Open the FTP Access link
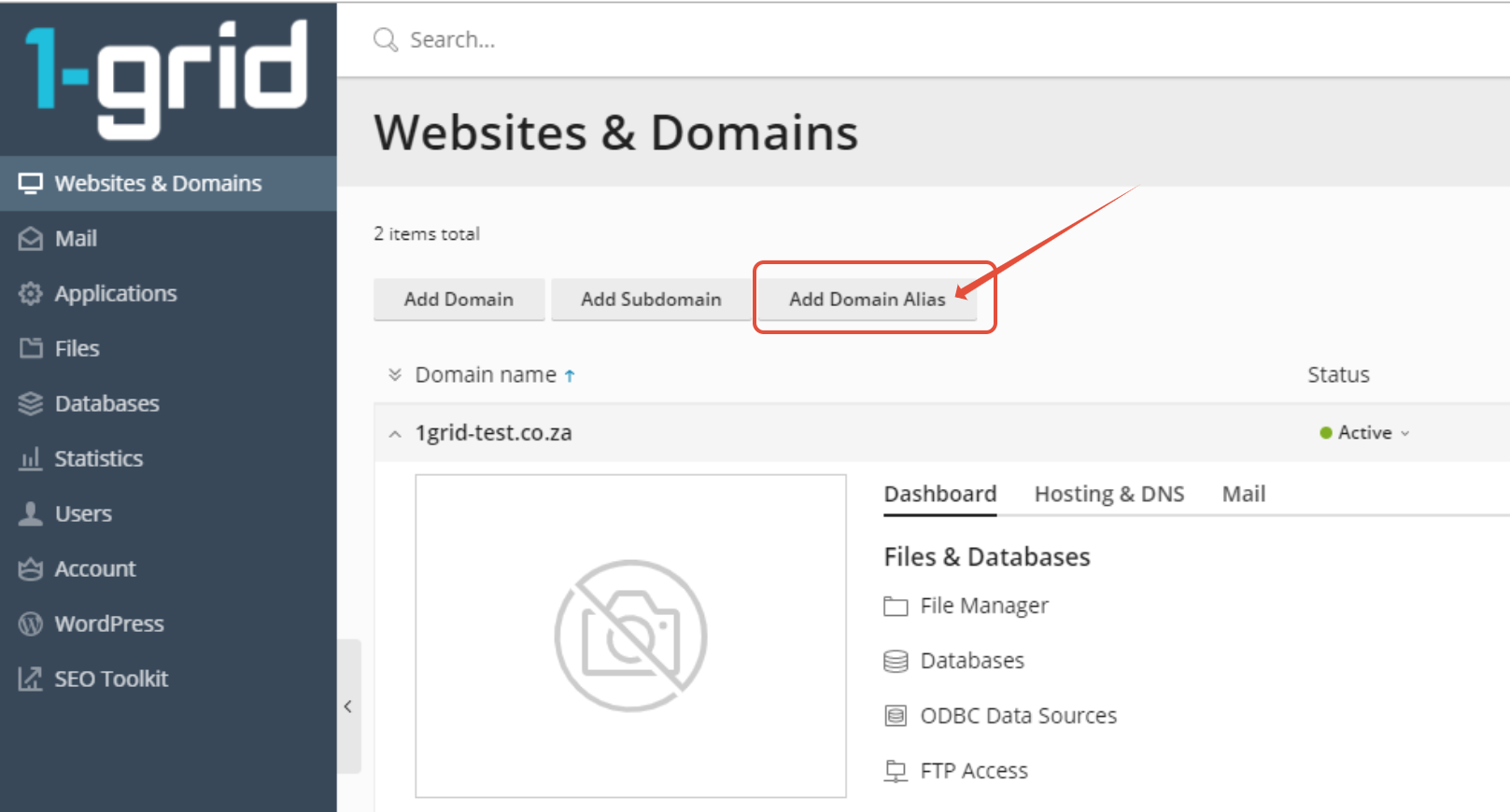This screenshot has height=812, width=1510. point(974,771)
